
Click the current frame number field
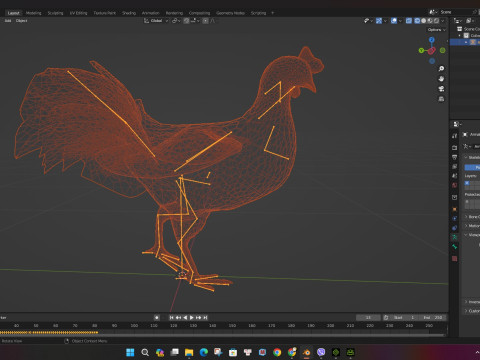click(368, 318)
